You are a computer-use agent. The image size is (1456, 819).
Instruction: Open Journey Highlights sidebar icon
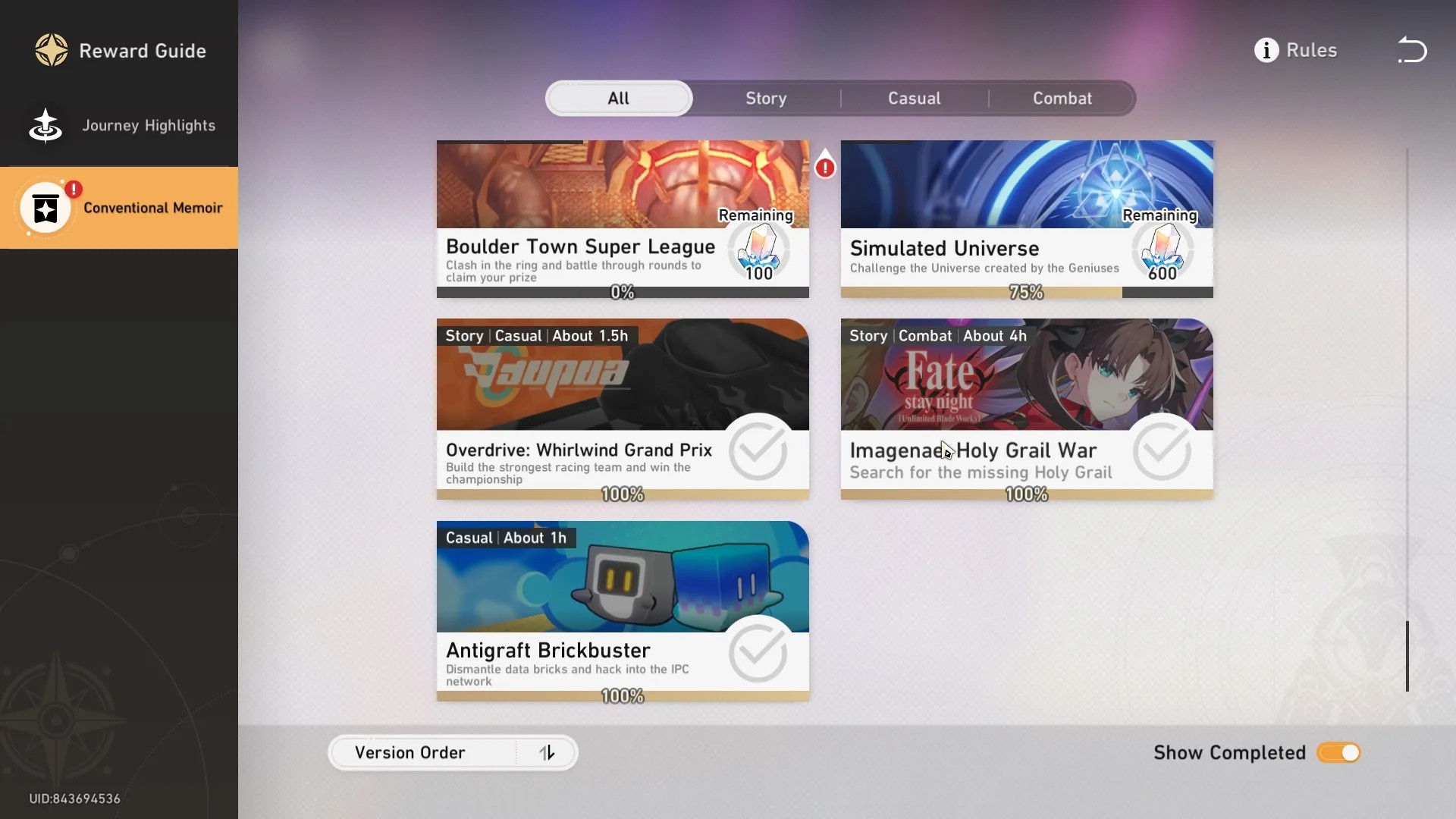[x=45, y=125]
